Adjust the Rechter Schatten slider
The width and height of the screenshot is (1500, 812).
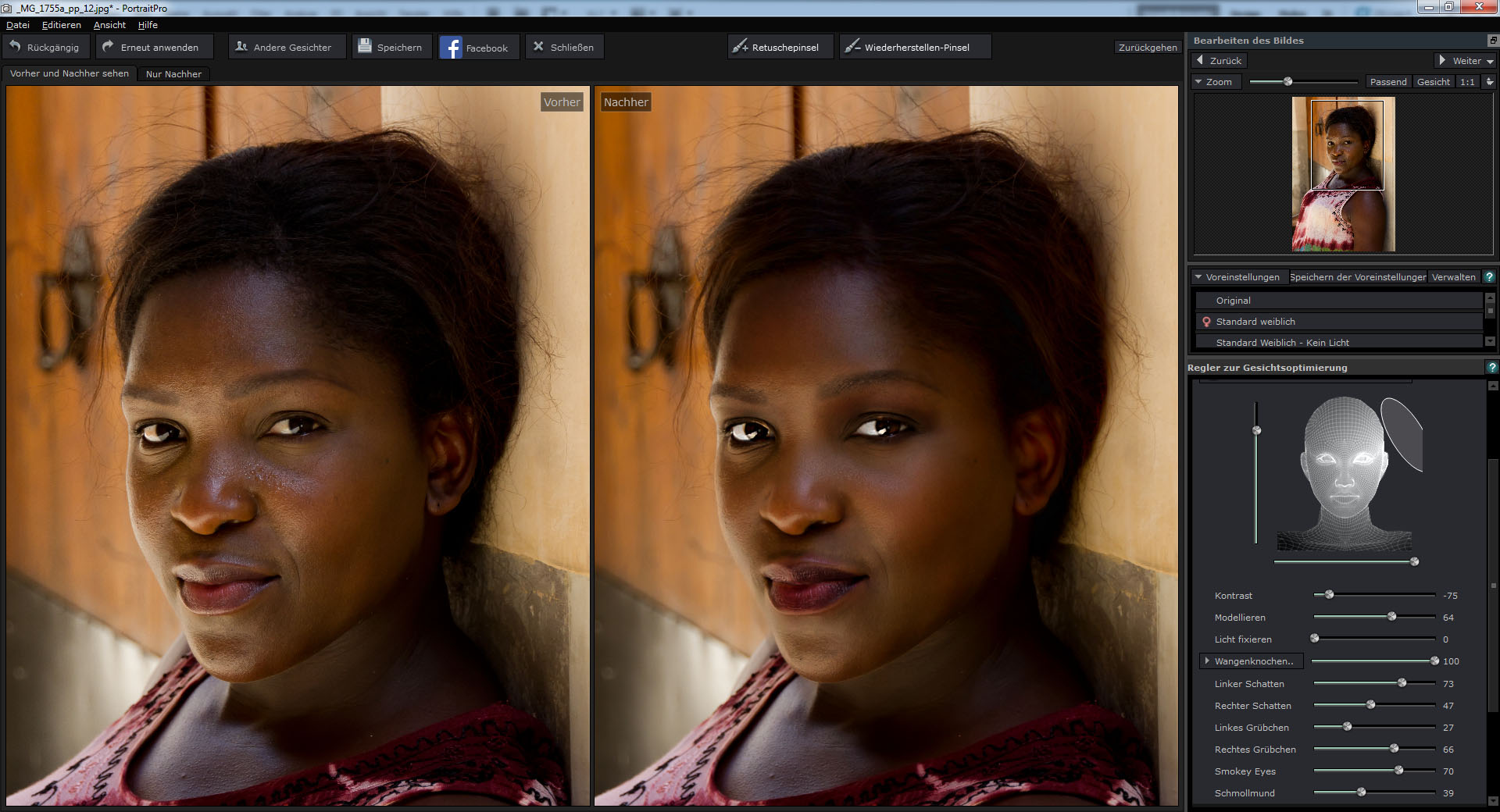click(1371, 705)
